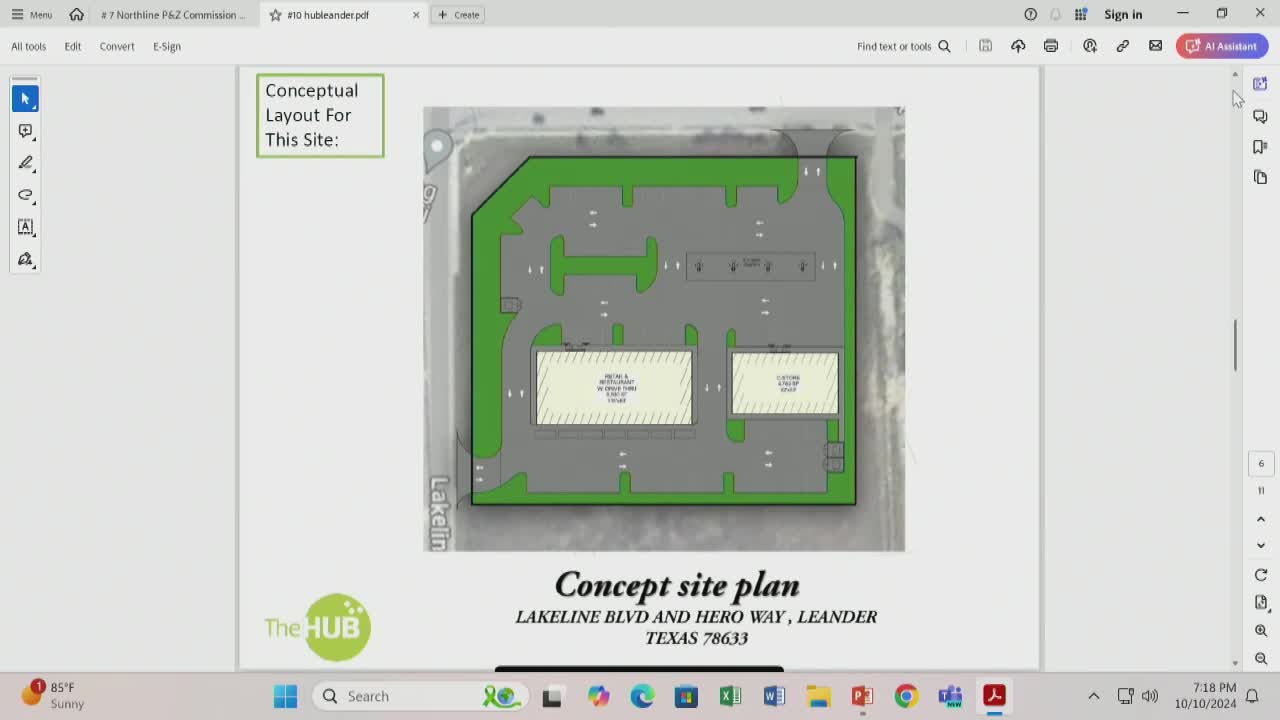The height and width of the screenshot is (720, 1280).
Task: Select the Highlight pen tool
Action: (25, 163)
